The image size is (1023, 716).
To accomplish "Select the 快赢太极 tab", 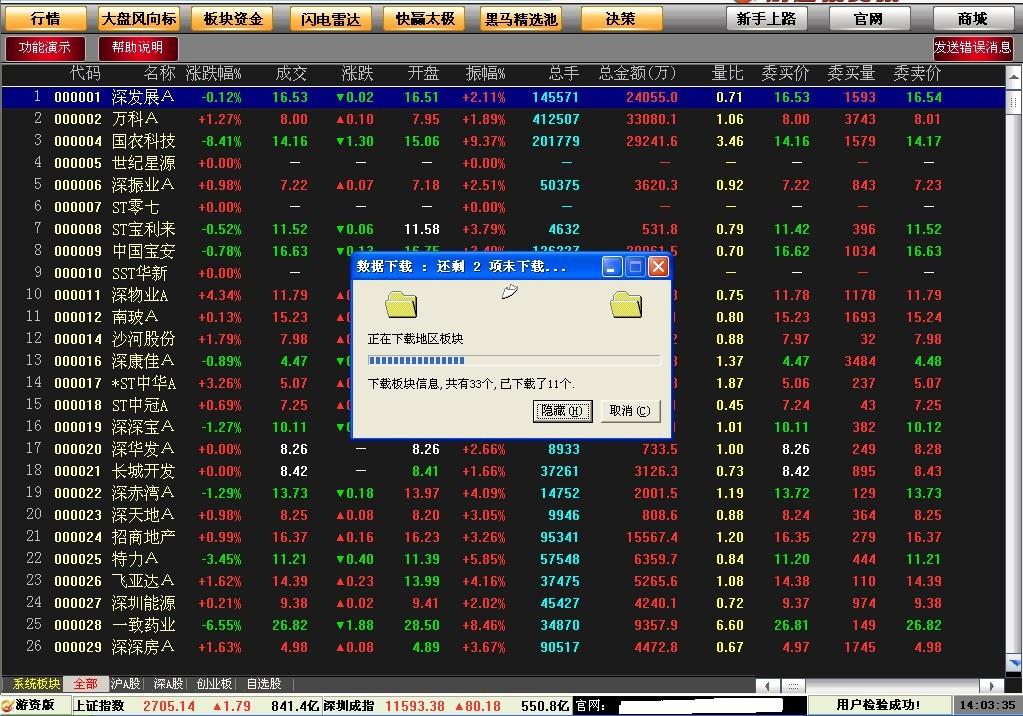I will click(x=425, y=19).
